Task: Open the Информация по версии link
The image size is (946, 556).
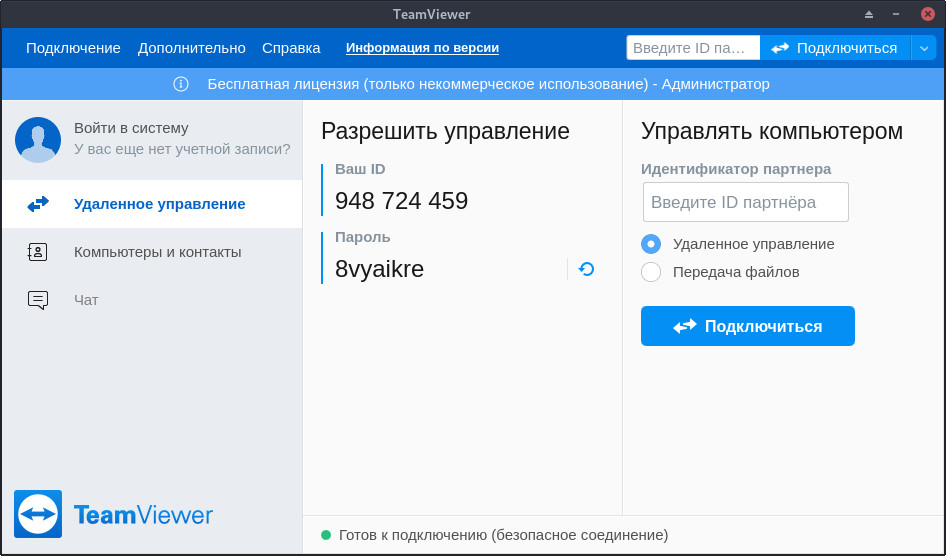Action: pos(422,48)
